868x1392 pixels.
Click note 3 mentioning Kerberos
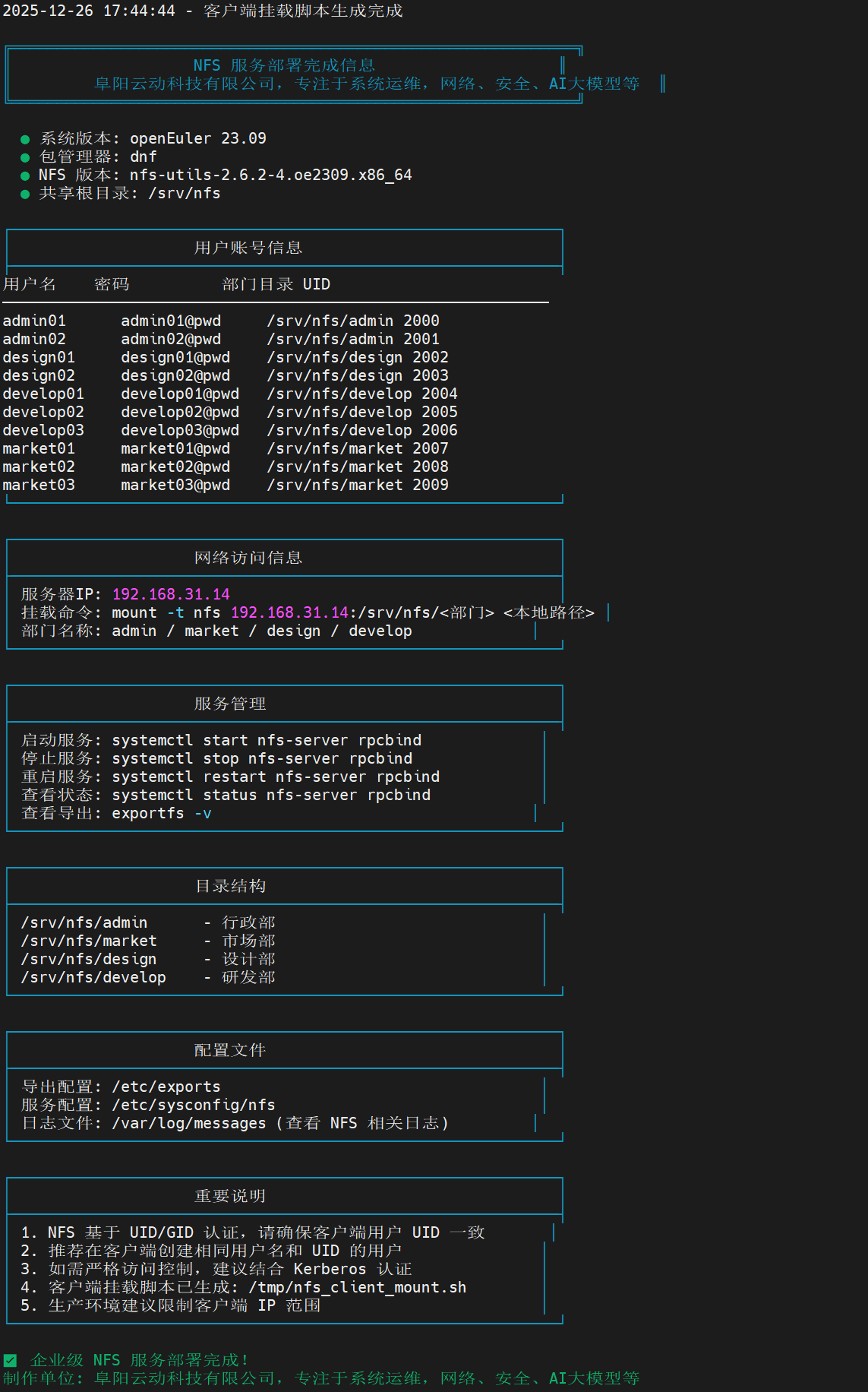(x=216, y=1269)
